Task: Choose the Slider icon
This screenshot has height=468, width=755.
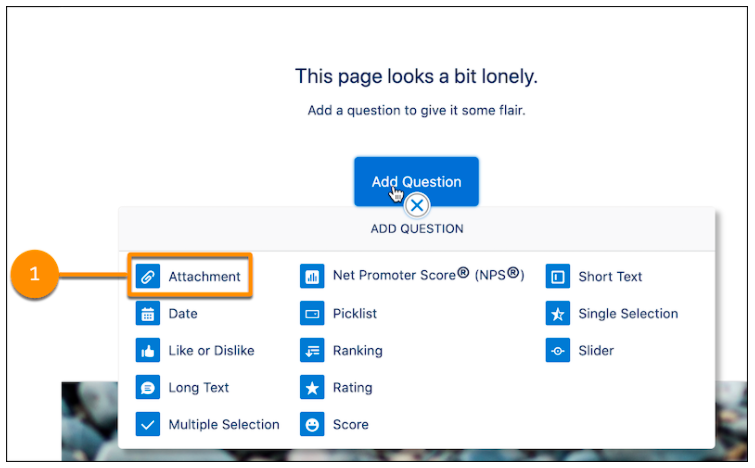Action: point(558,351)
